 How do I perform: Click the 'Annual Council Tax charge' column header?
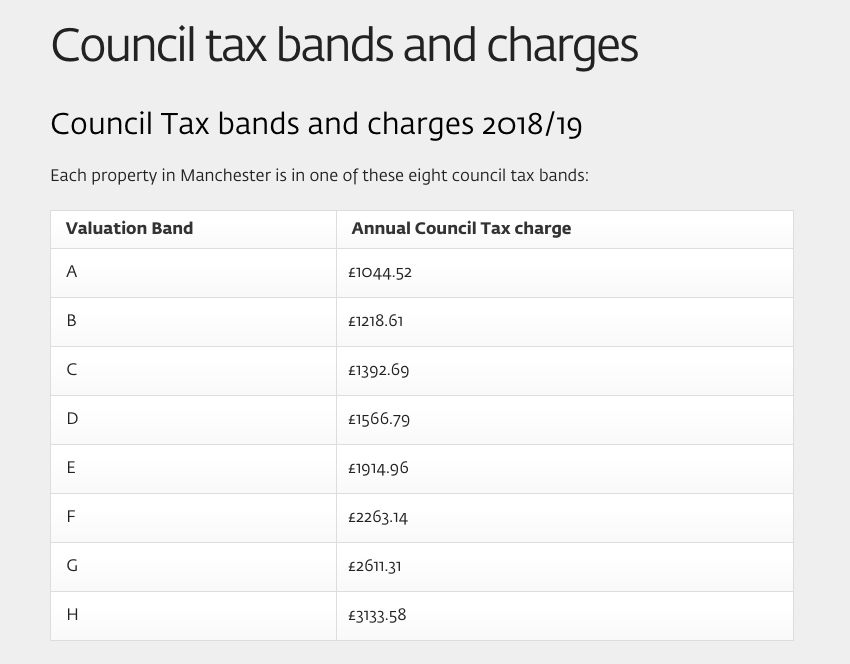click(461, 229)
